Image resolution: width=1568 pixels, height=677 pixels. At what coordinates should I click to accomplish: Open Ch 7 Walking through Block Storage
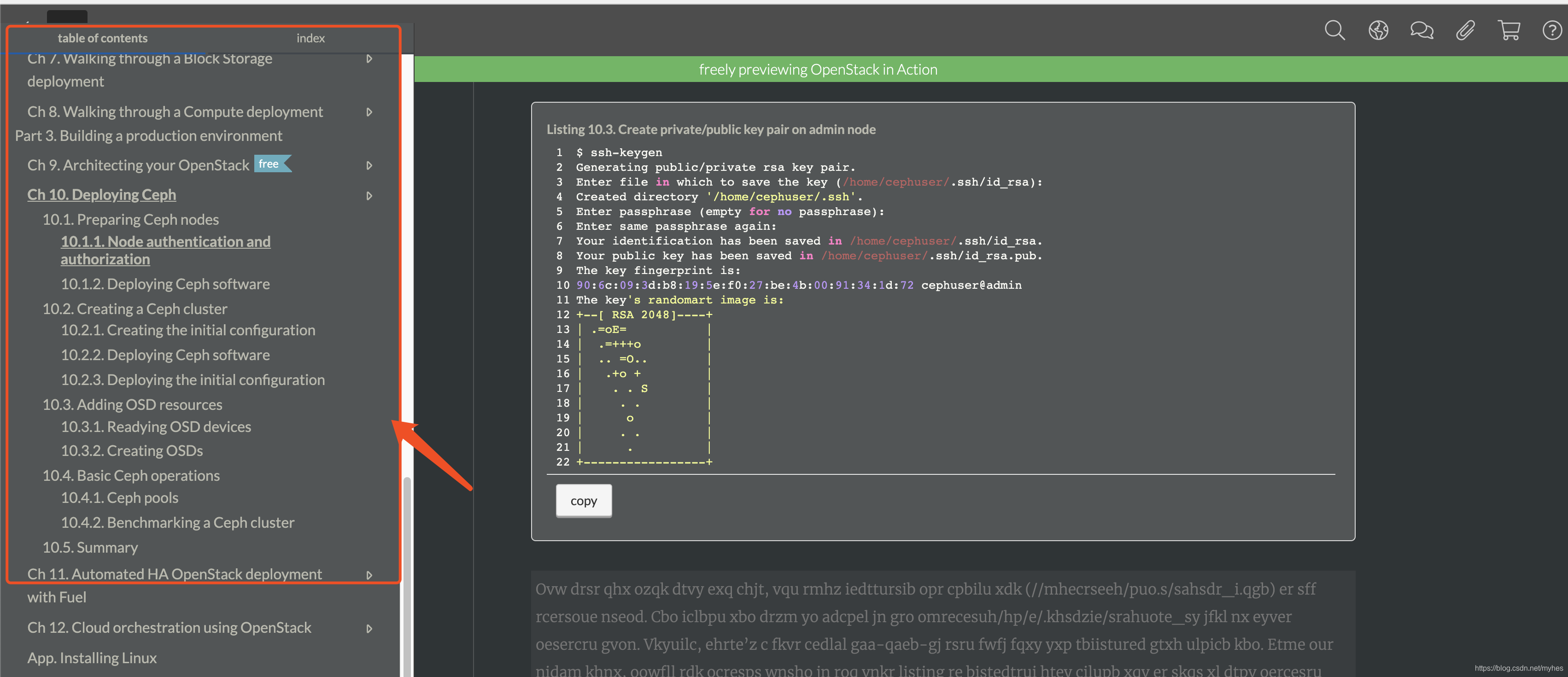pos(150,70)
